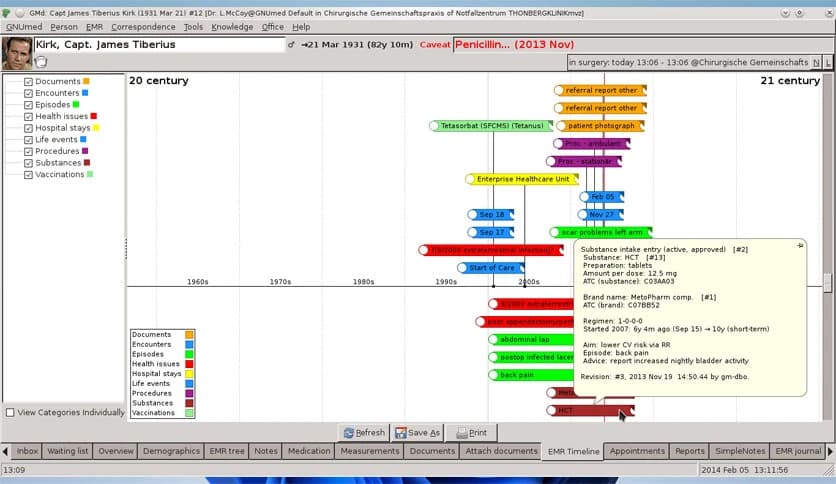Image resolution: width=836 pixels, height=484 pixels.
Task: Open the Help menu
Action: pos(301,27)
